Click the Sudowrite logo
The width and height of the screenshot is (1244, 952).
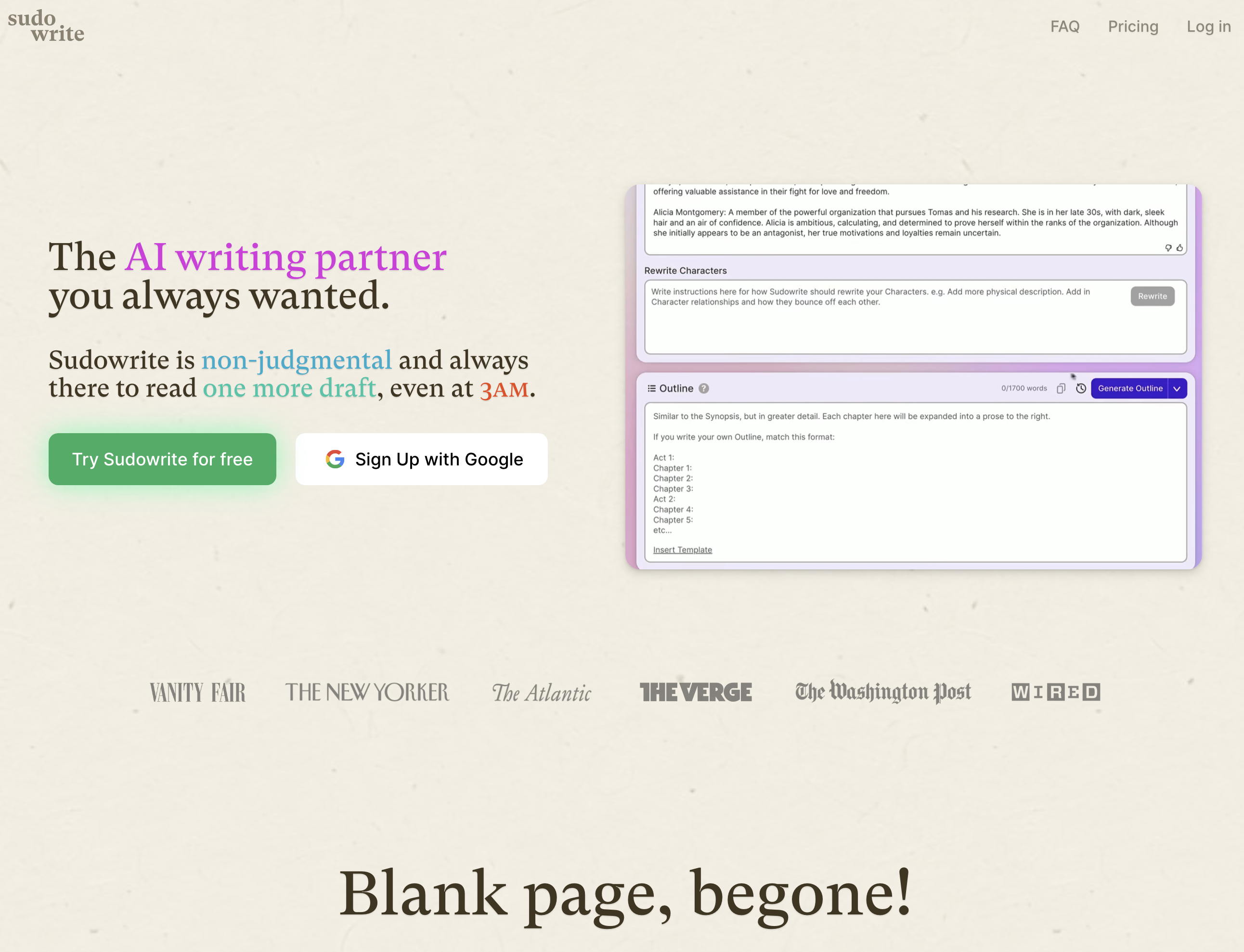[46, 26]
